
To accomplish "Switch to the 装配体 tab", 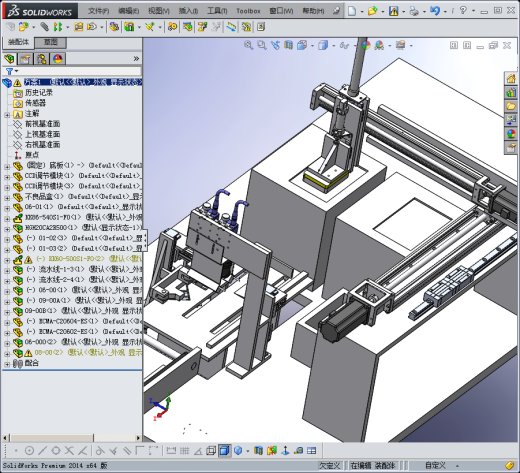I will point(18,42).
